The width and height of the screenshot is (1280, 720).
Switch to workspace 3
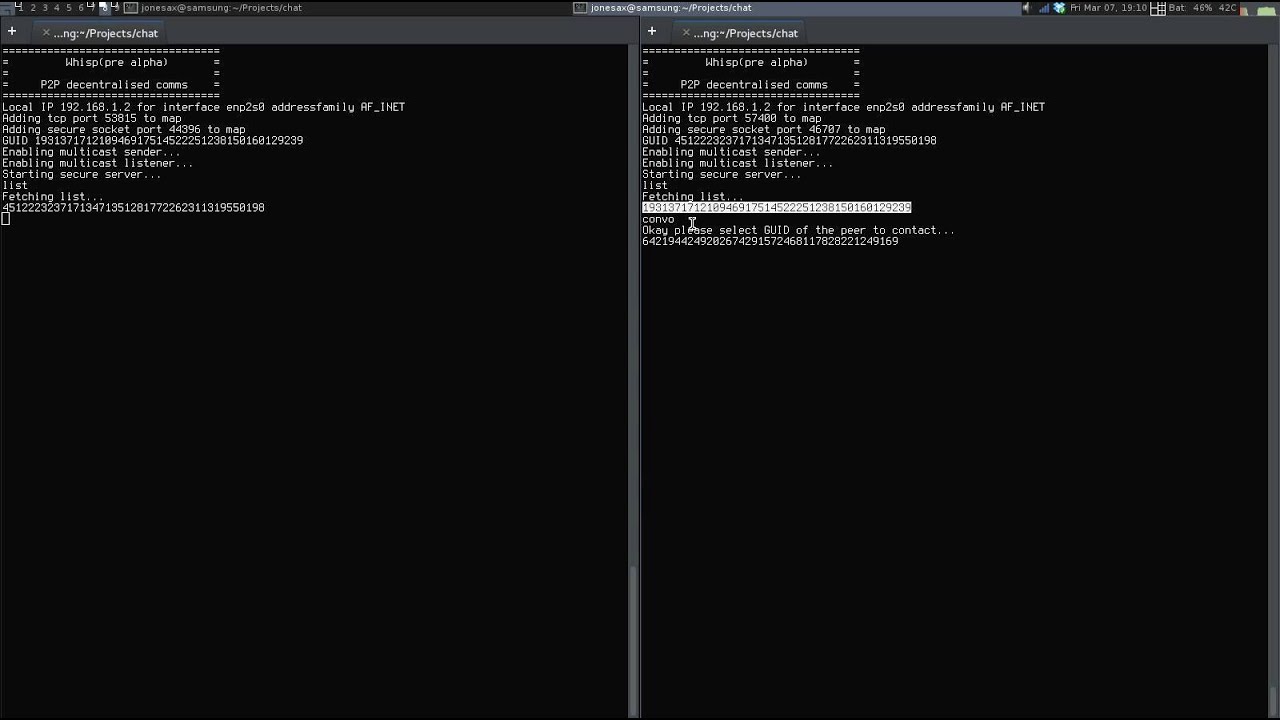pyautogui.click(x=45, y=8)
